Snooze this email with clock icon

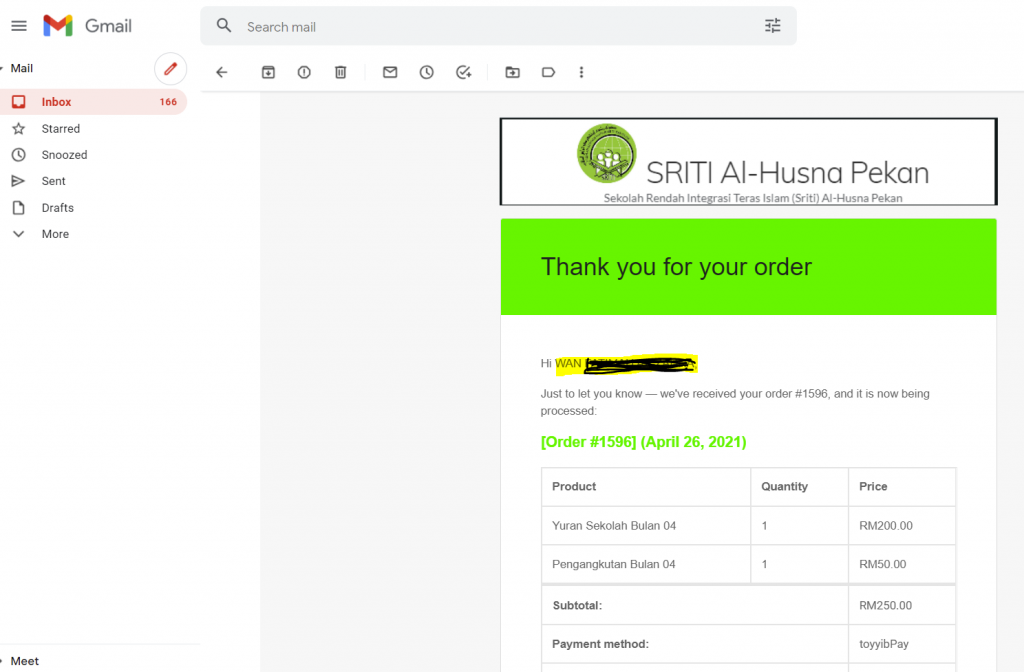[427, 72]
